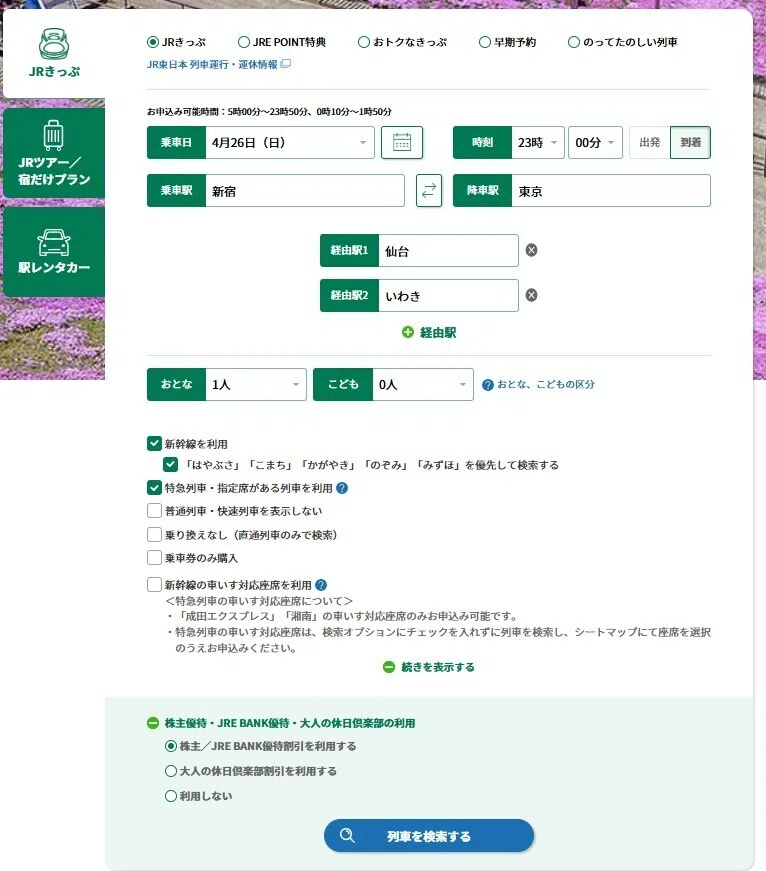Switch time mode to 到着
The height and width of the screenshot is (871, 766).
tap(690, 143)
